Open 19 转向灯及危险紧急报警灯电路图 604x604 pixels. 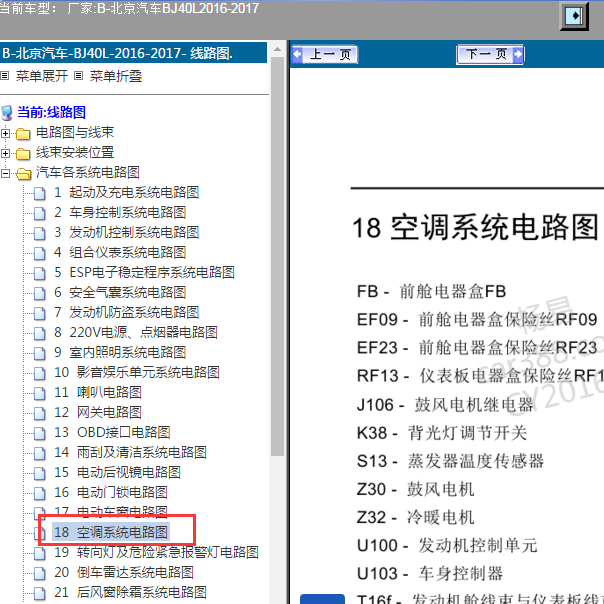pyautogui.click(x=156, y=552)
